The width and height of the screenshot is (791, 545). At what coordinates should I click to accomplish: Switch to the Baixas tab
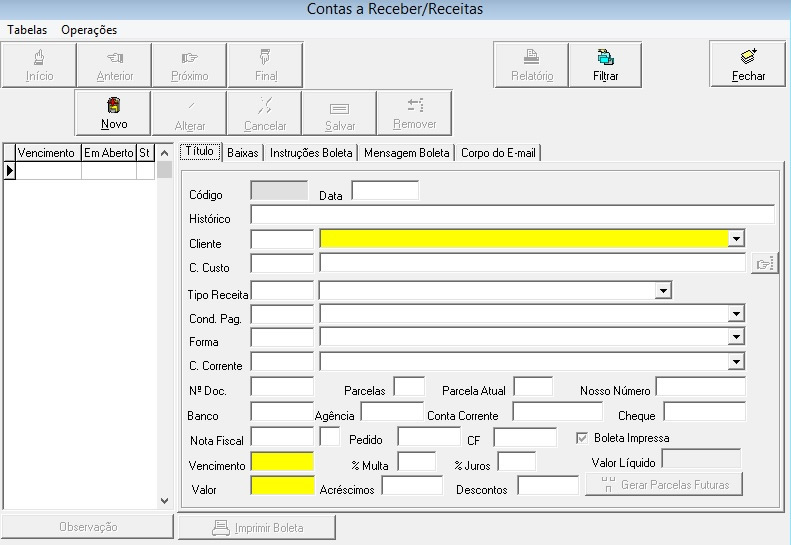243,153
